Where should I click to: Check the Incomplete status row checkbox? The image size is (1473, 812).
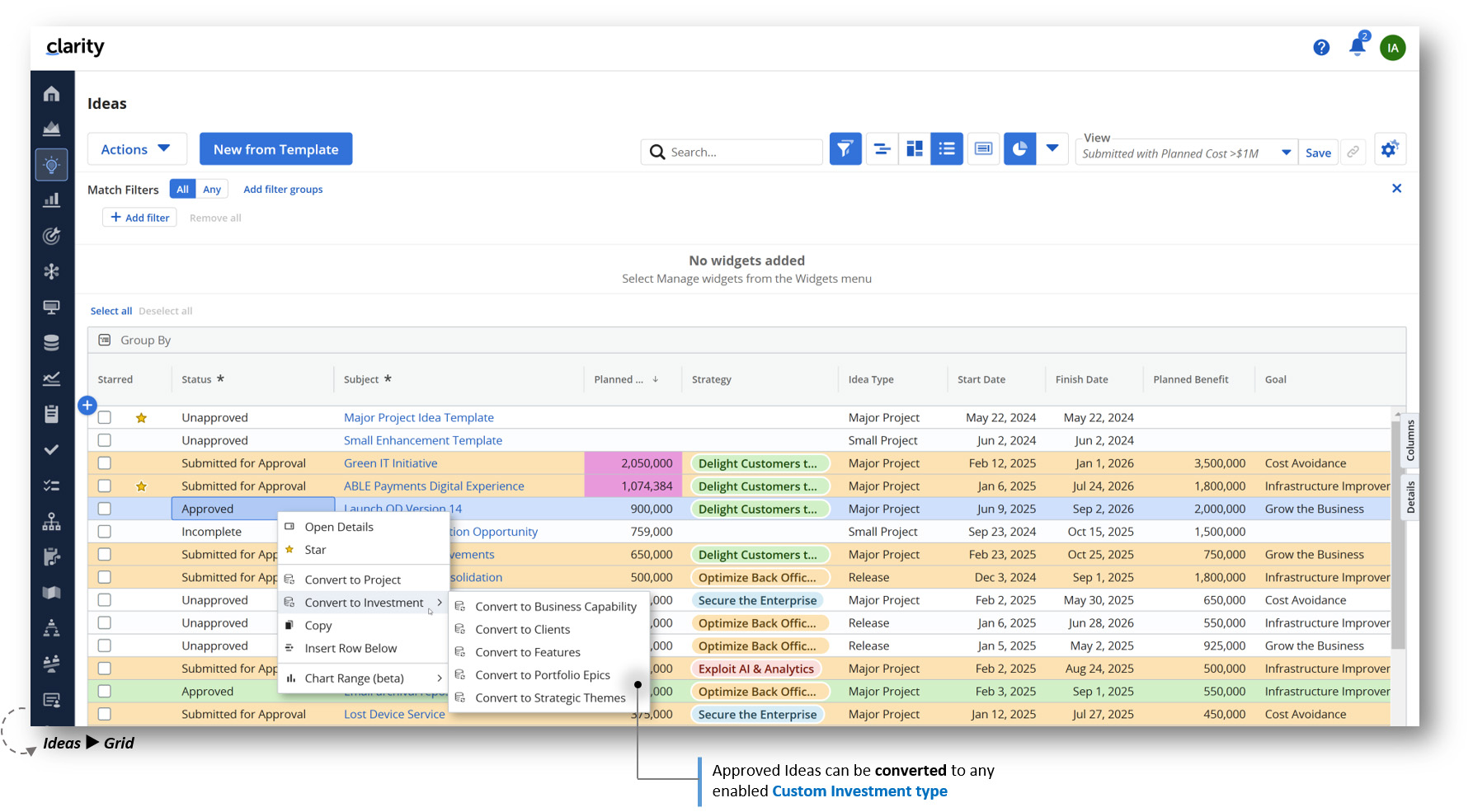105,532
